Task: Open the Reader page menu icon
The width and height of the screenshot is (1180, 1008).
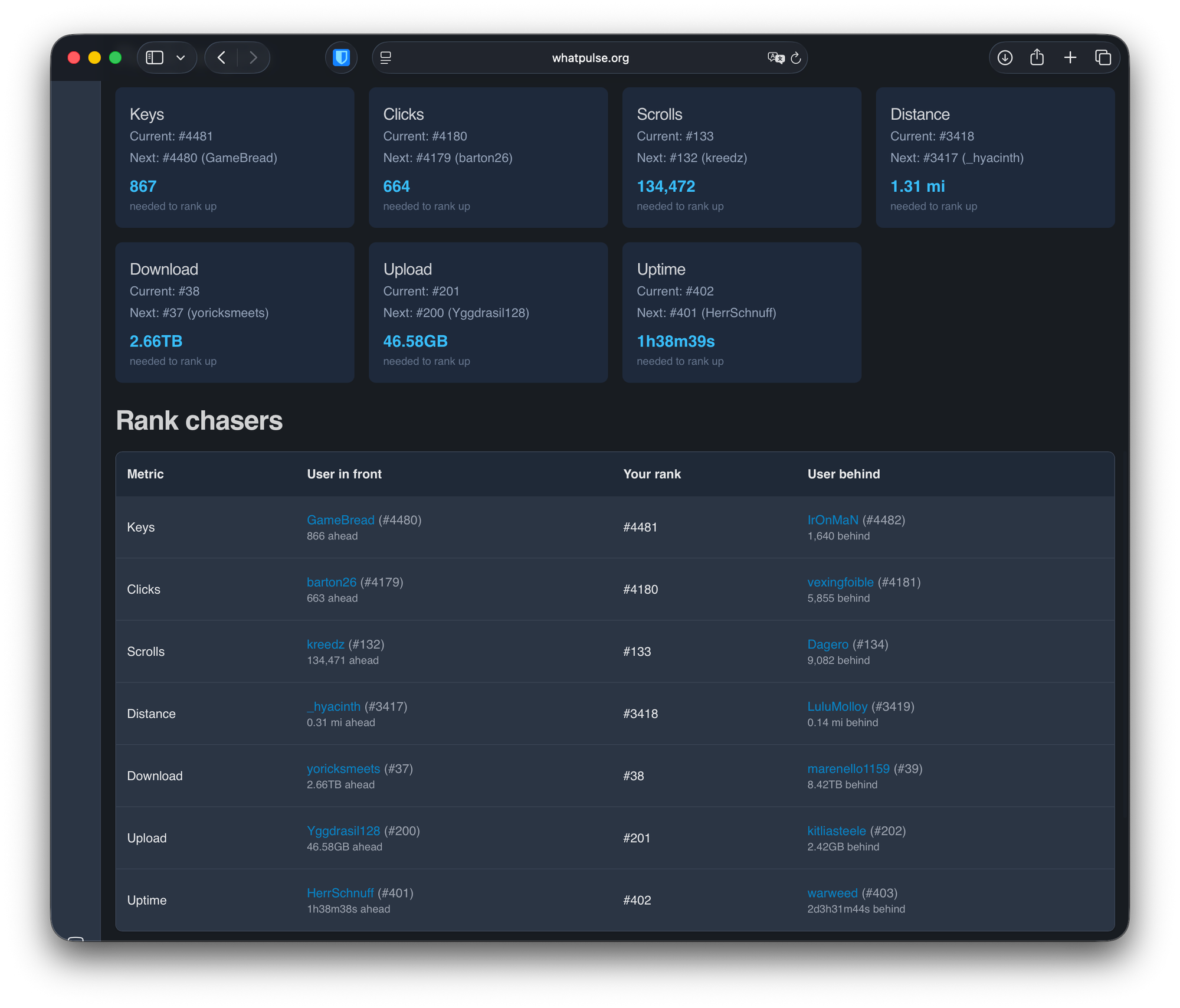Action: (386, 58)
